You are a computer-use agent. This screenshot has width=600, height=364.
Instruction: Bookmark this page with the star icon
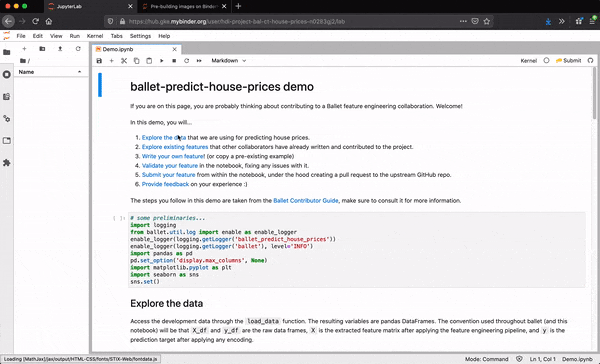pos(486,21)
